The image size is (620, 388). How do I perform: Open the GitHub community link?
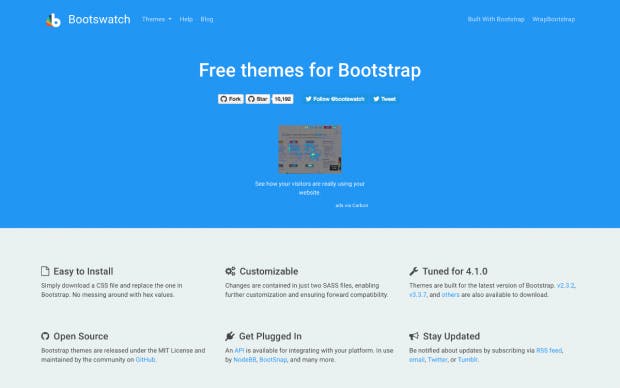(x=145, y=360)
